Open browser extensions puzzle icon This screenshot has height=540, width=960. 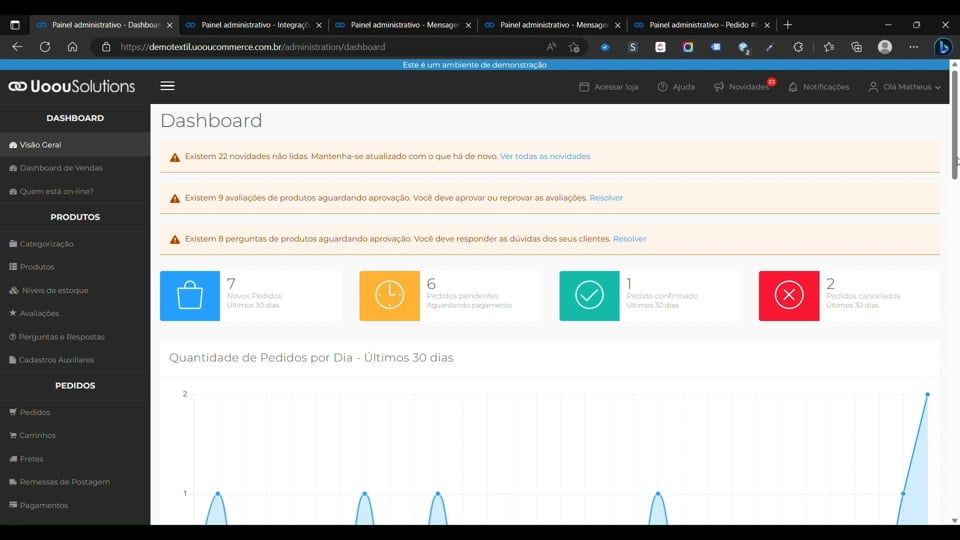[798, 47]
